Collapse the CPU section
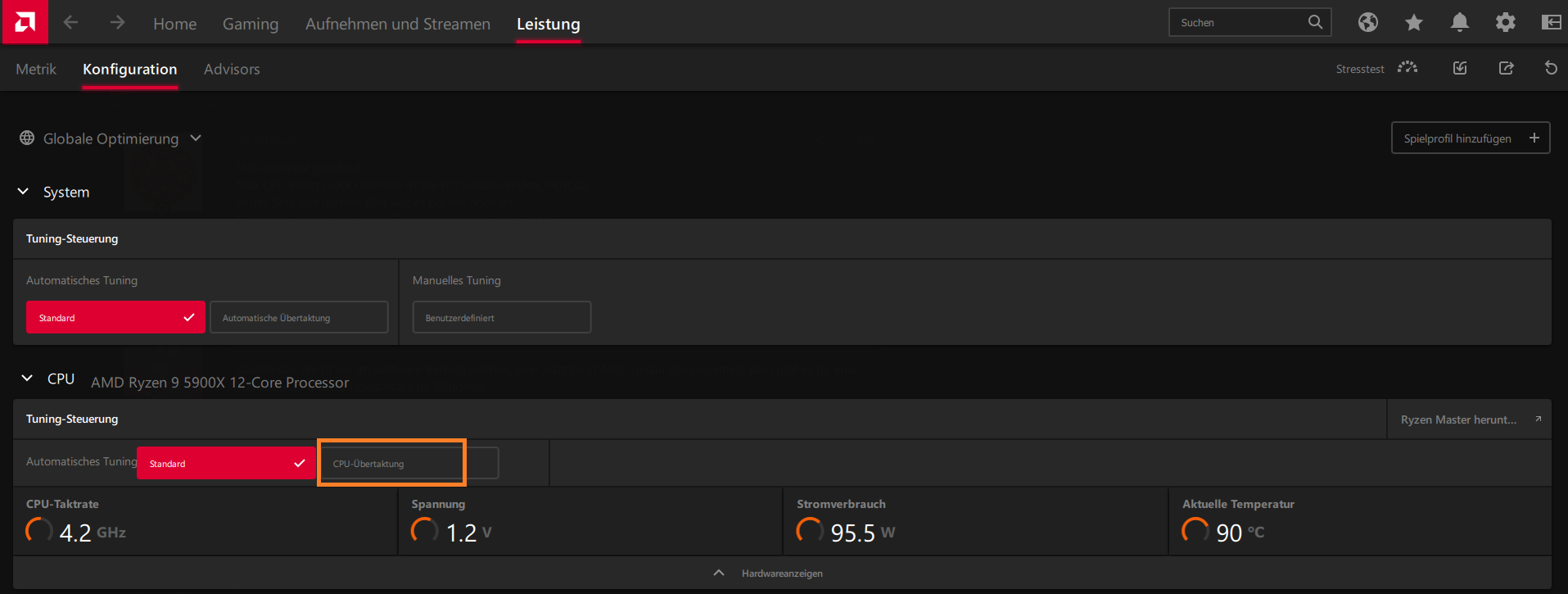 click(x=27, y=378)
